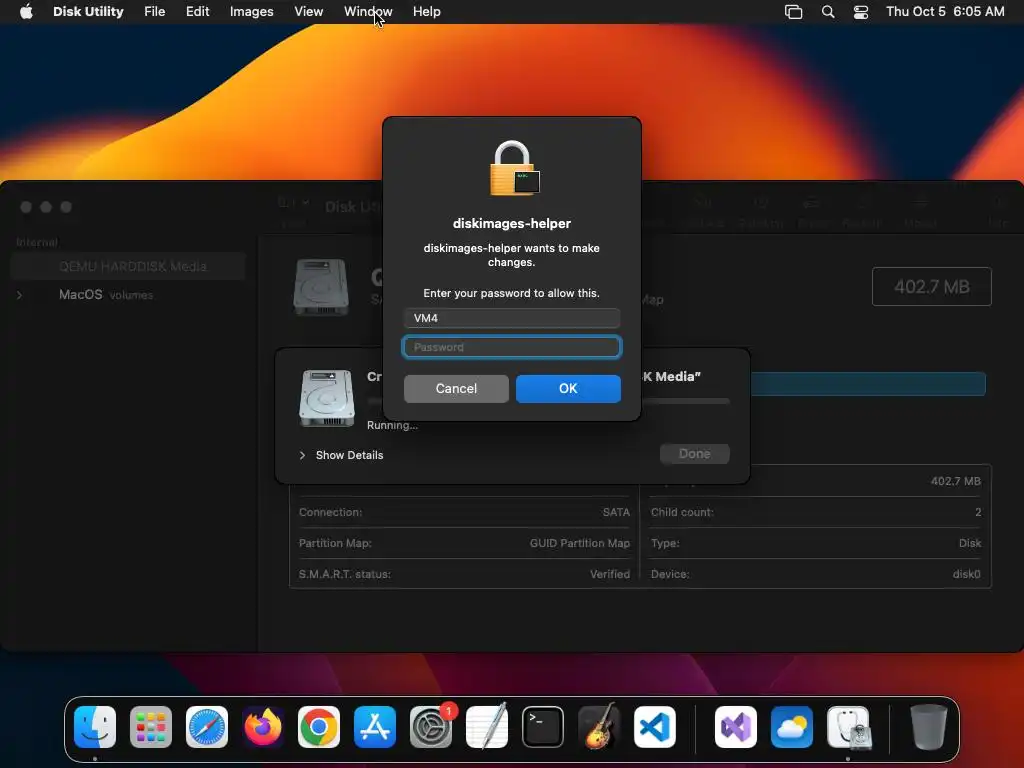This screenshot has height=768, width=1024.
Task: Open the Images menu
Action: pyautogui.click(x=251, y=12)
